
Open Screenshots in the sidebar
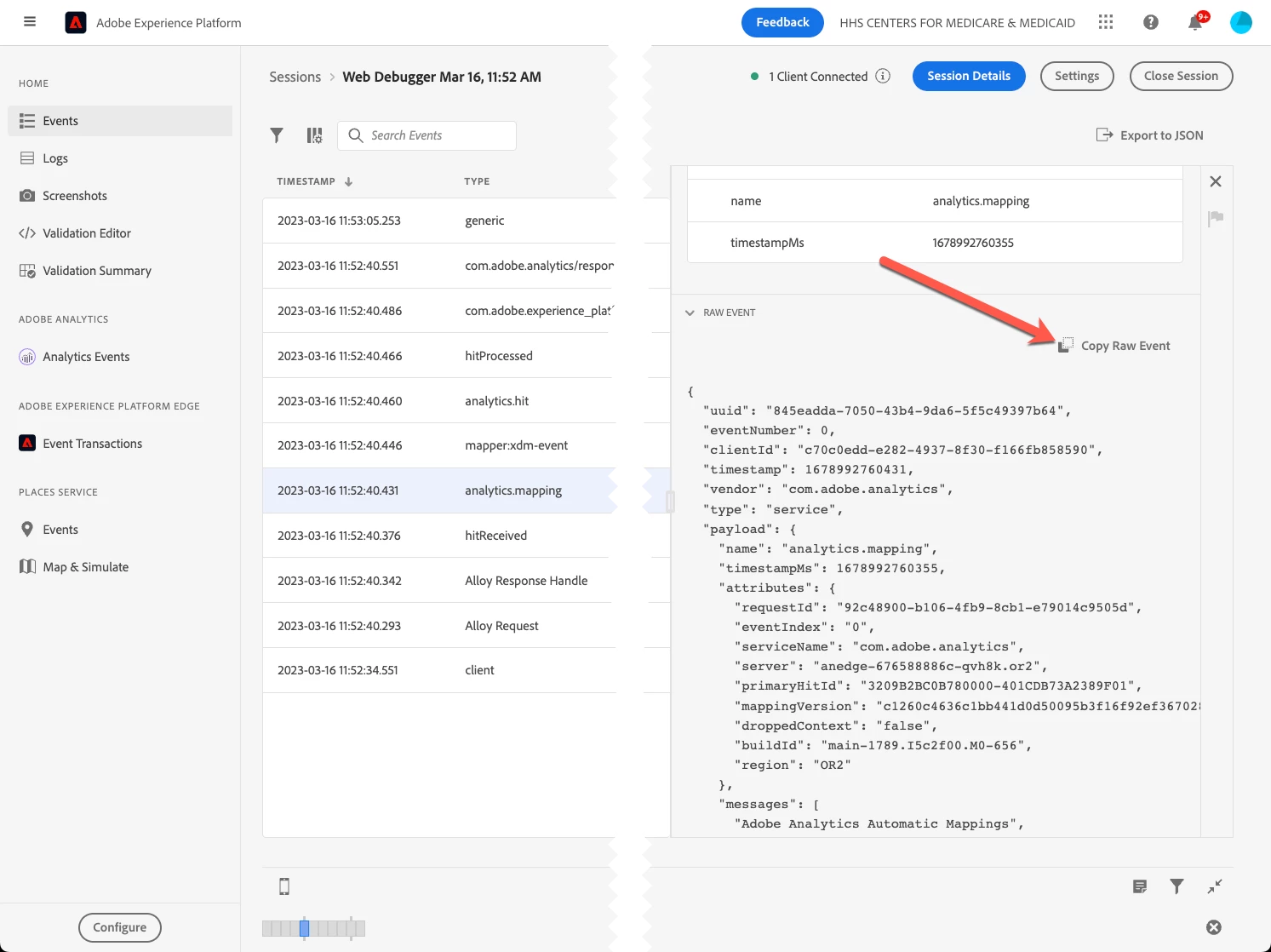120,196
